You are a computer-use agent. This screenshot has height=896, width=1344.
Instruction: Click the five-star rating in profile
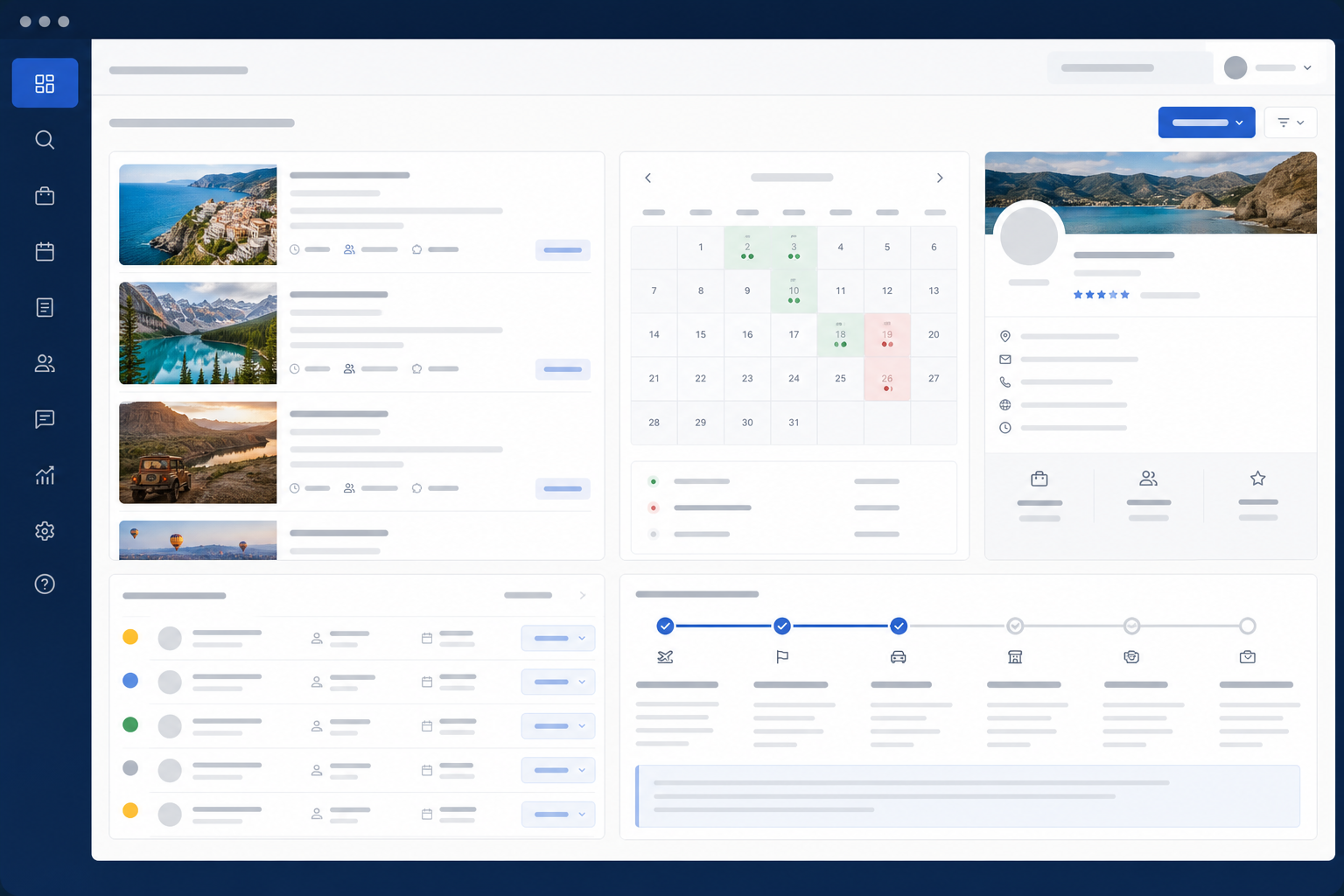pos(1102,295)
